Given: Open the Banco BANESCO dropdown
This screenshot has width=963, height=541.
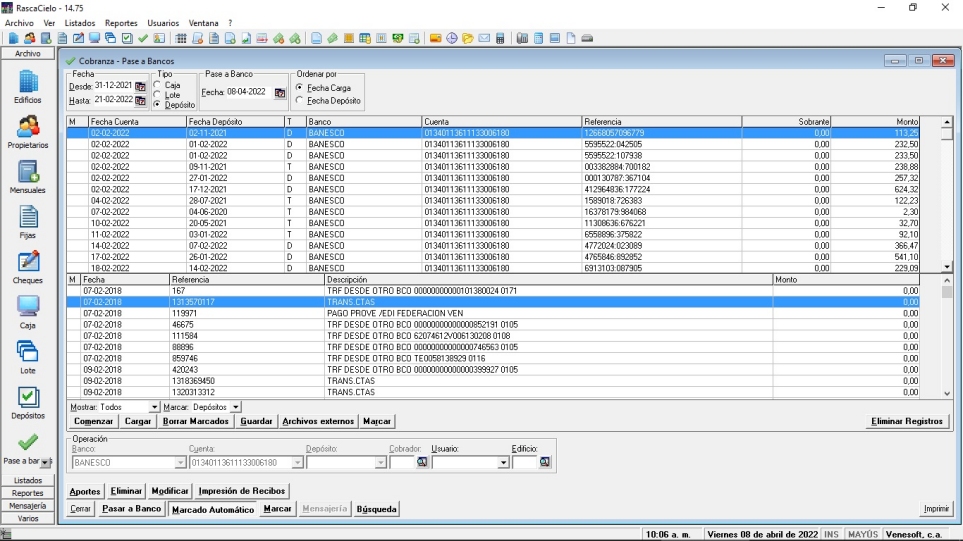Looking at the screenshot, I should tap(180, 462).
